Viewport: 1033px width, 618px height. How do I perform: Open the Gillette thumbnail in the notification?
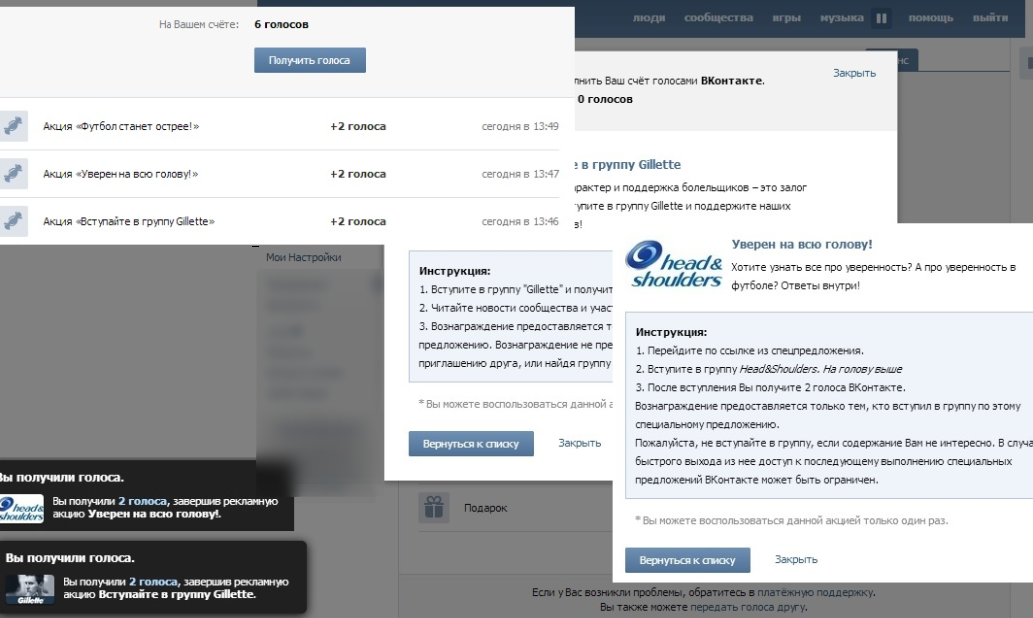[x=29, y=588]
